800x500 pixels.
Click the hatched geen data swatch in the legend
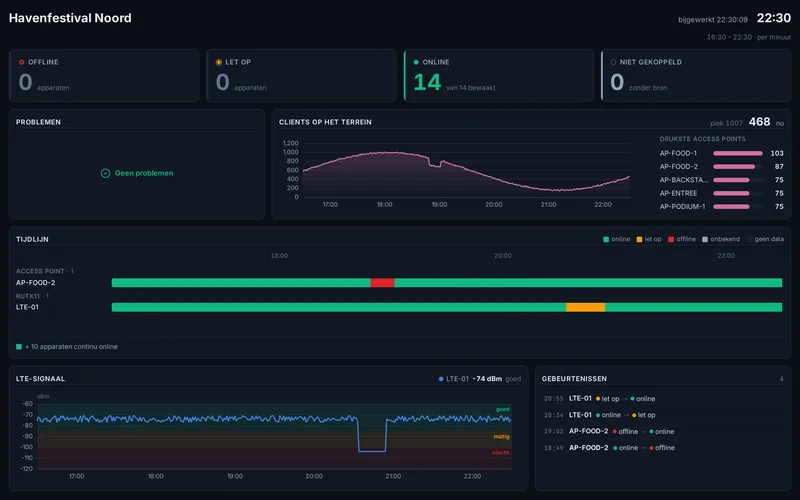[x=749, y=239]
